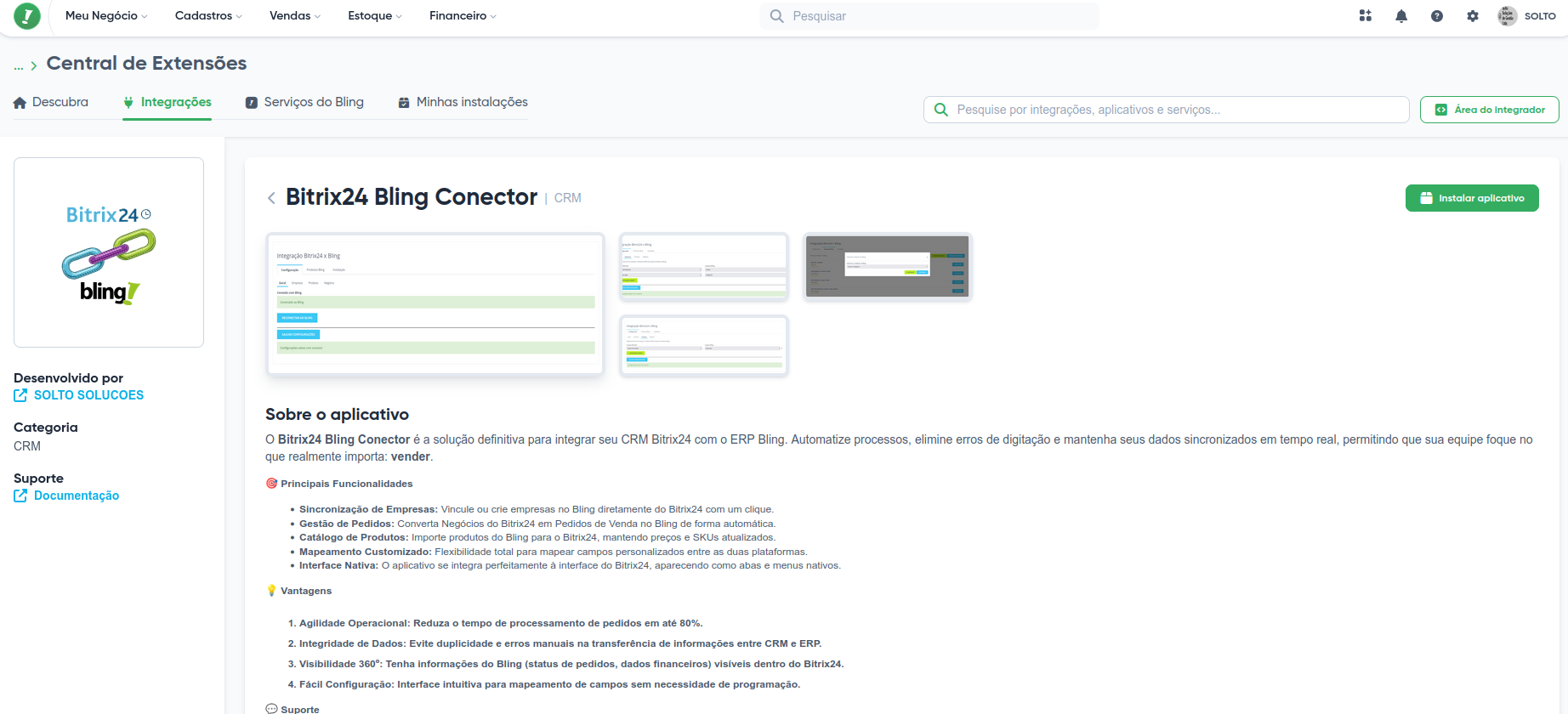Focus the extensions search input field

(1166, 110)
